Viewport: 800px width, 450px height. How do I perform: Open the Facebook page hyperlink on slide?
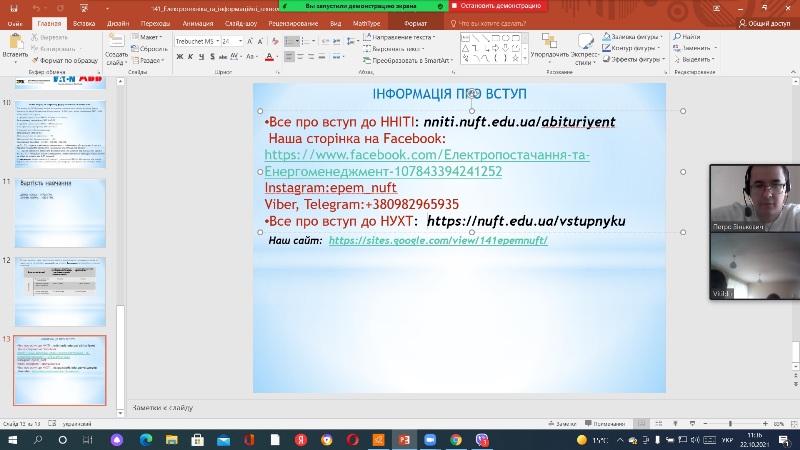427,163
